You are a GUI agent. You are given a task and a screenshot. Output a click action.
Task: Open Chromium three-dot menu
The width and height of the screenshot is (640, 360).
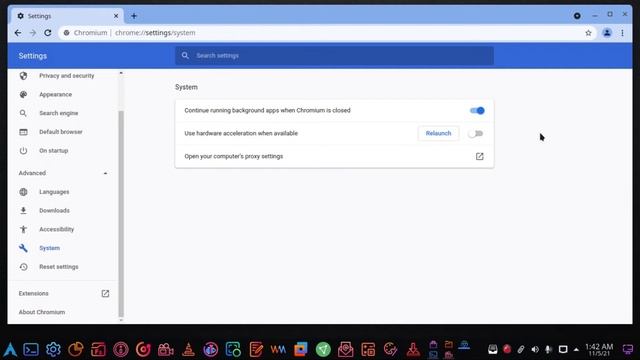pos(622,33)
